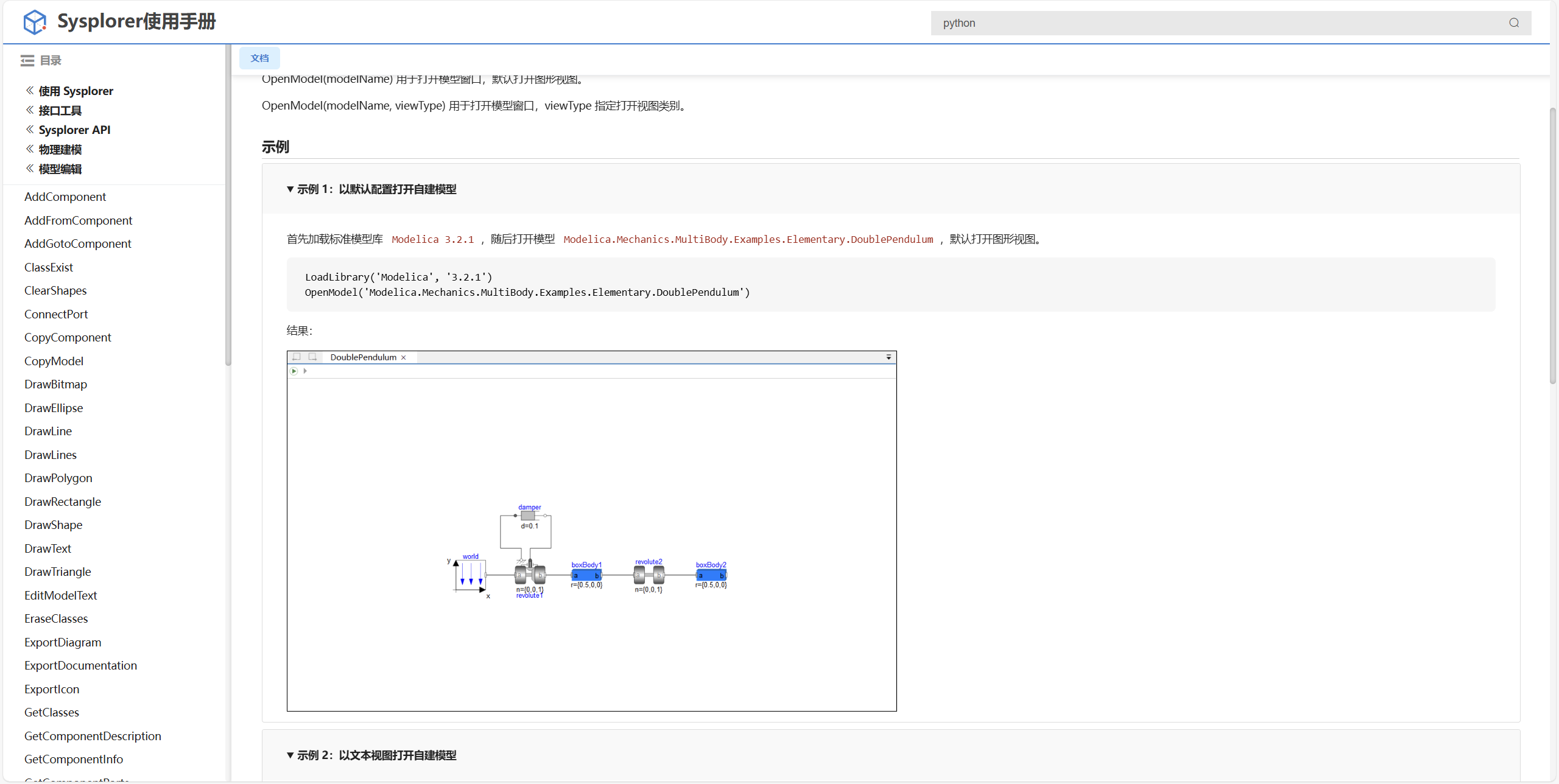Go to ClassExist entry

49,267
